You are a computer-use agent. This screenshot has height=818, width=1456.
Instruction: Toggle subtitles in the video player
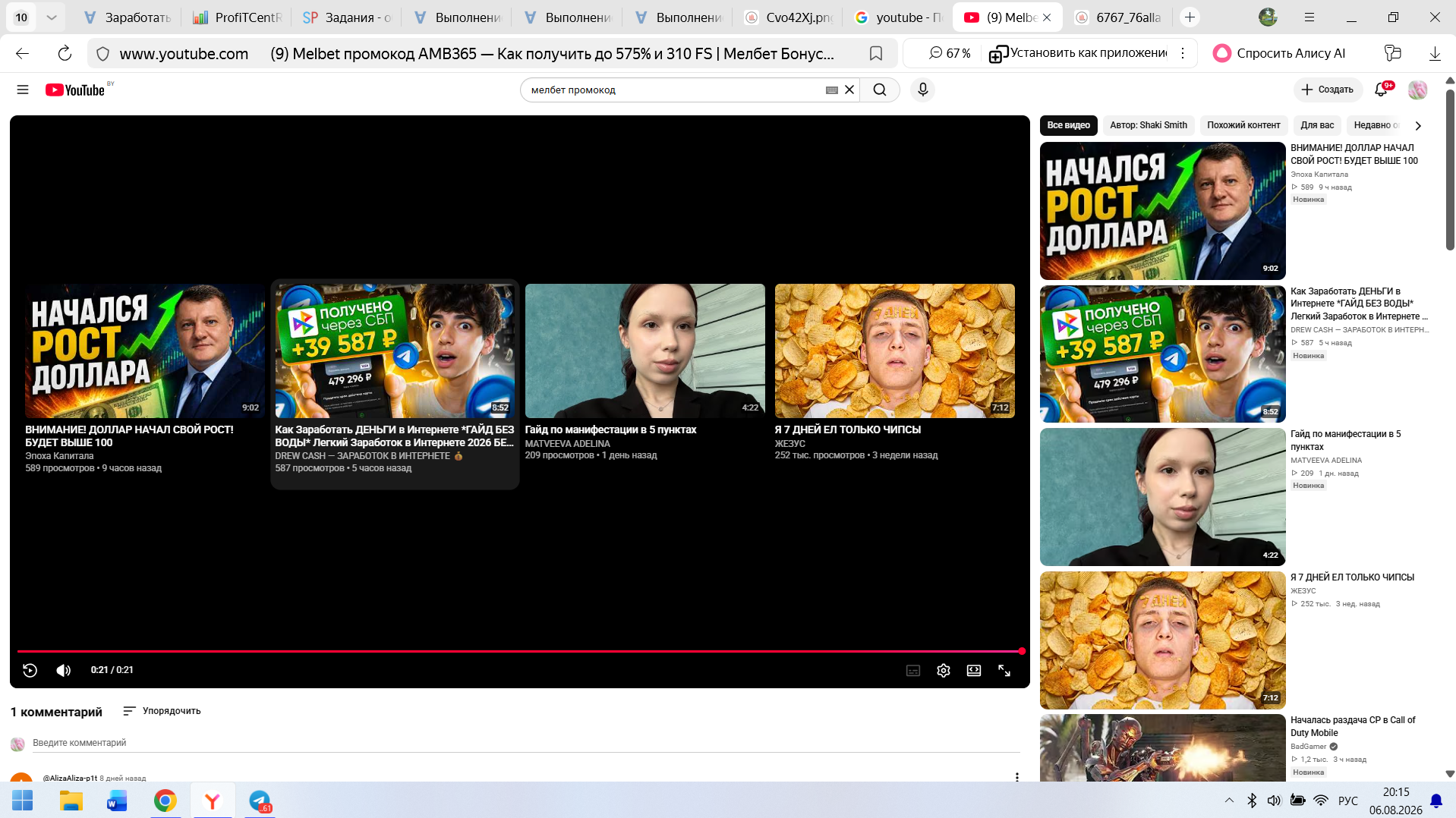(913, 670)
